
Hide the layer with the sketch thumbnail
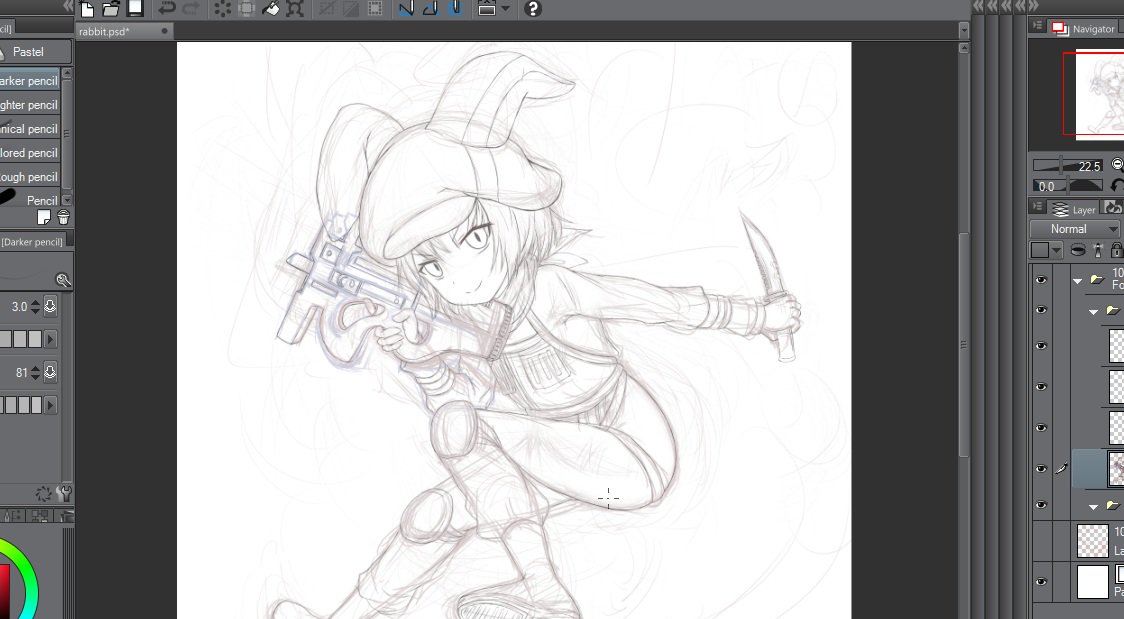coord(1041,467)
